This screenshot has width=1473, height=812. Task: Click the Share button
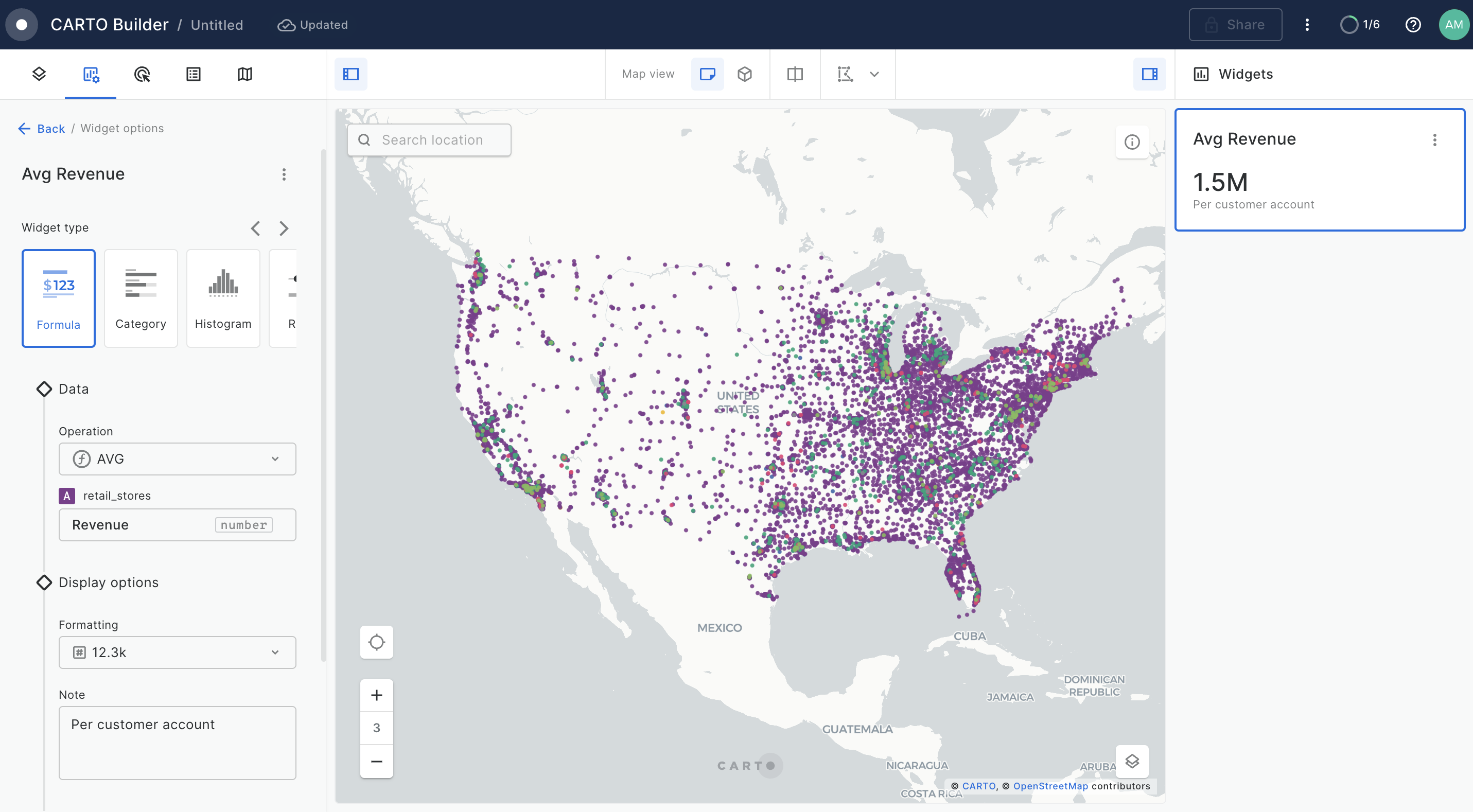1235,25
